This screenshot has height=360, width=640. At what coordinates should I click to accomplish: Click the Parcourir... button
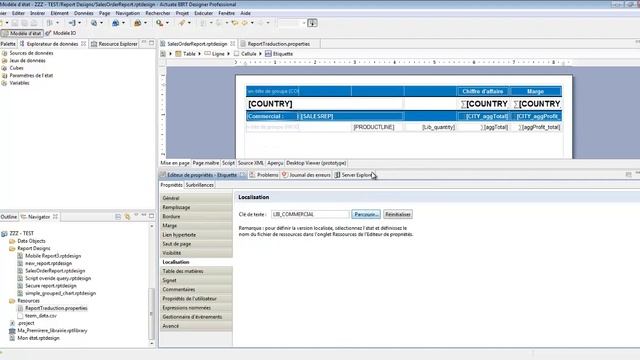(x=366, y=214)
